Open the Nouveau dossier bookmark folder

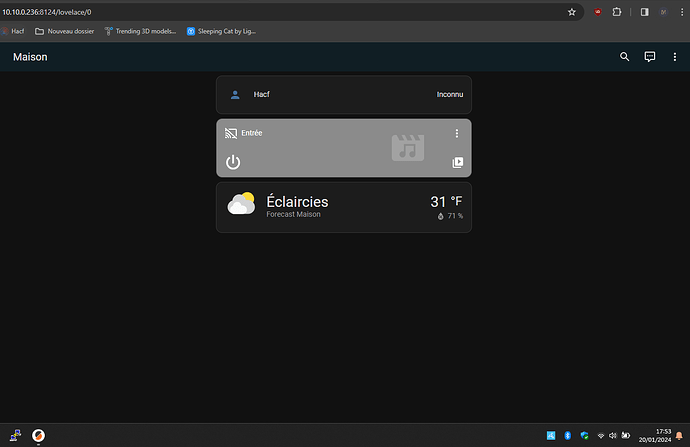65,31
